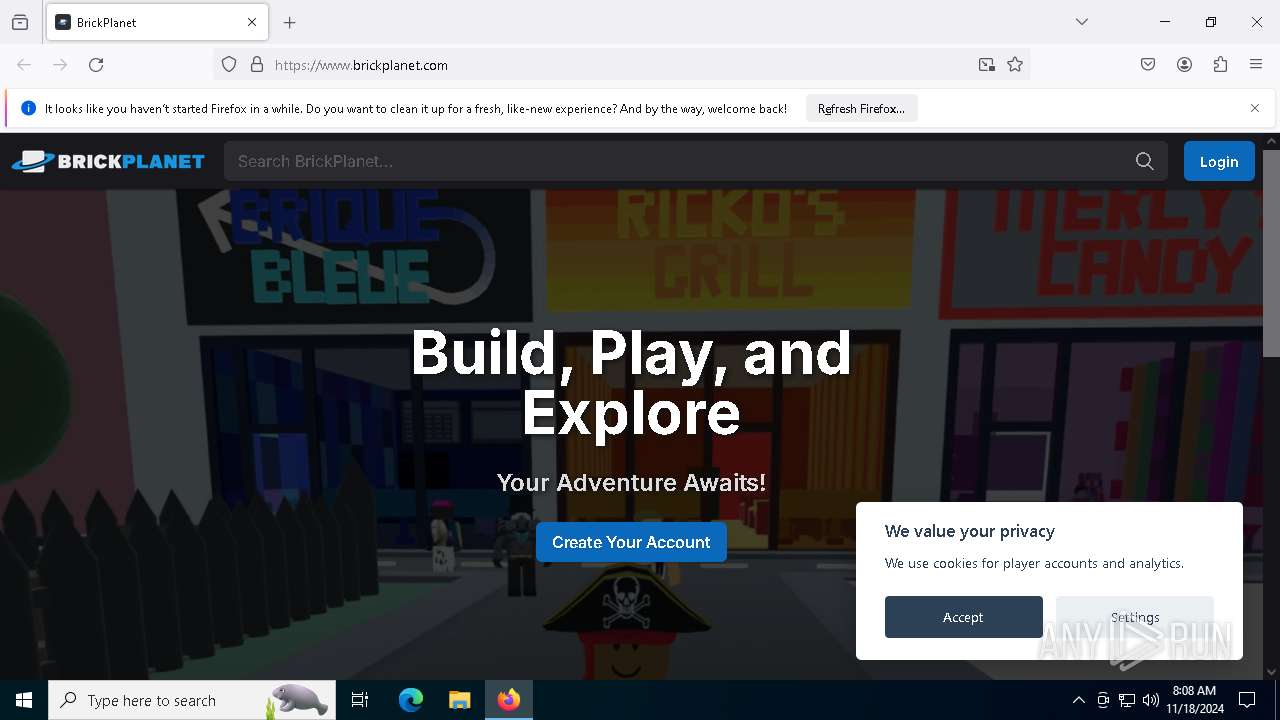The width and height of the screenshot is (1280, 720).
Task: Click the Refresh Firefox button
Action: [x=861, y=109]
